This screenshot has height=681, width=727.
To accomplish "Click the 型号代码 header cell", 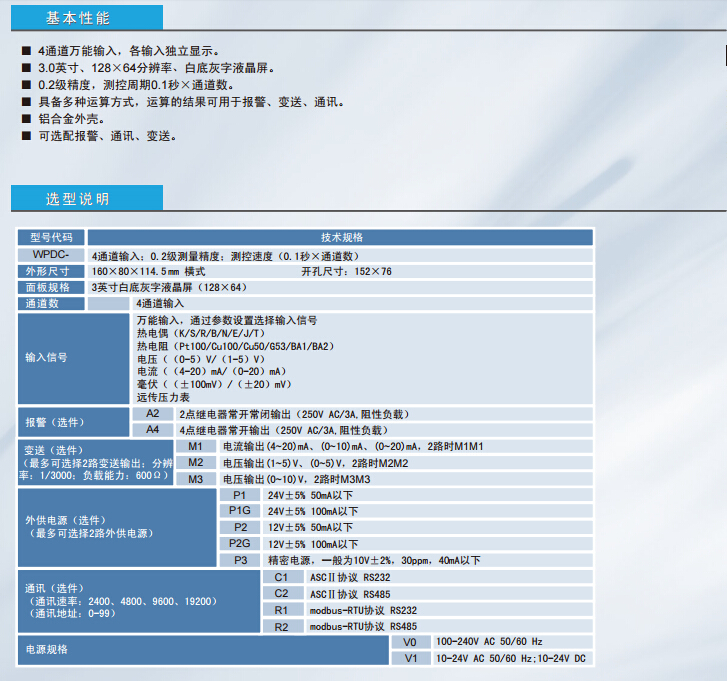I will [52, 237].
